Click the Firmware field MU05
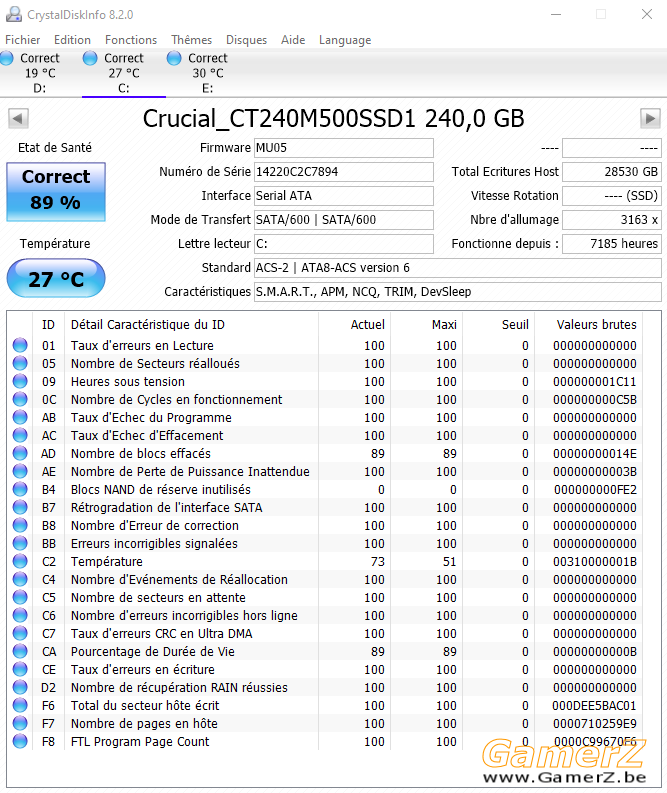The width and height of the screenshot is (667, 793). (x=343, y=148)
